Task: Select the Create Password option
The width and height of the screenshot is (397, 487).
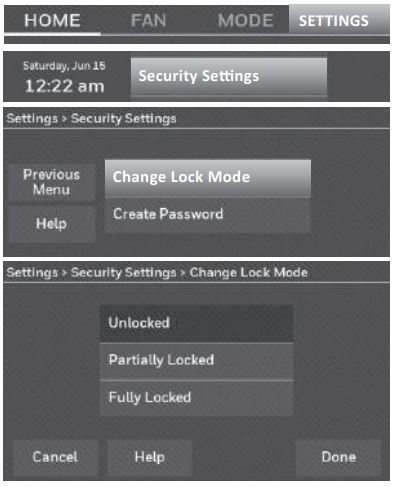Action: click(x=208, y=215)
